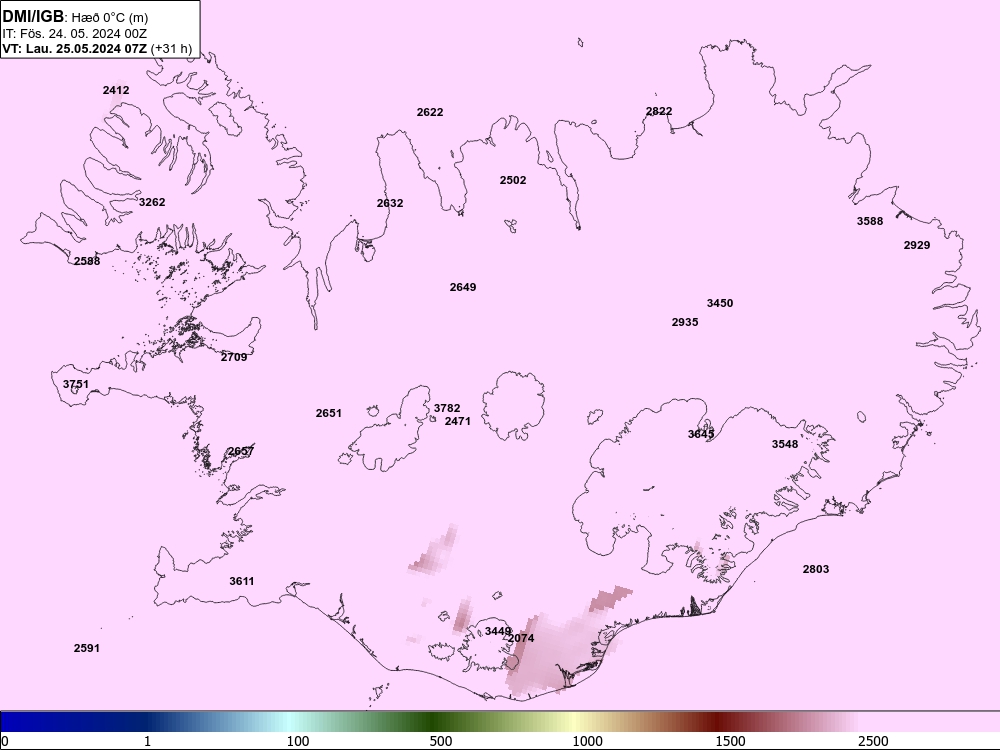Select the IT: Fös. 24. 05. 2024 00Z line
The image size is (1000, 750).
pos(75,33)
